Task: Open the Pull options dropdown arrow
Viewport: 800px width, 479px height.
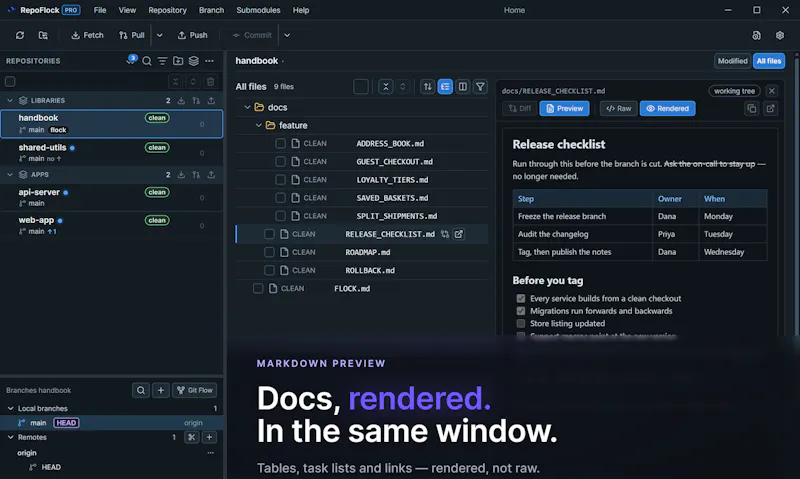Action: click(x=160, y=35)
